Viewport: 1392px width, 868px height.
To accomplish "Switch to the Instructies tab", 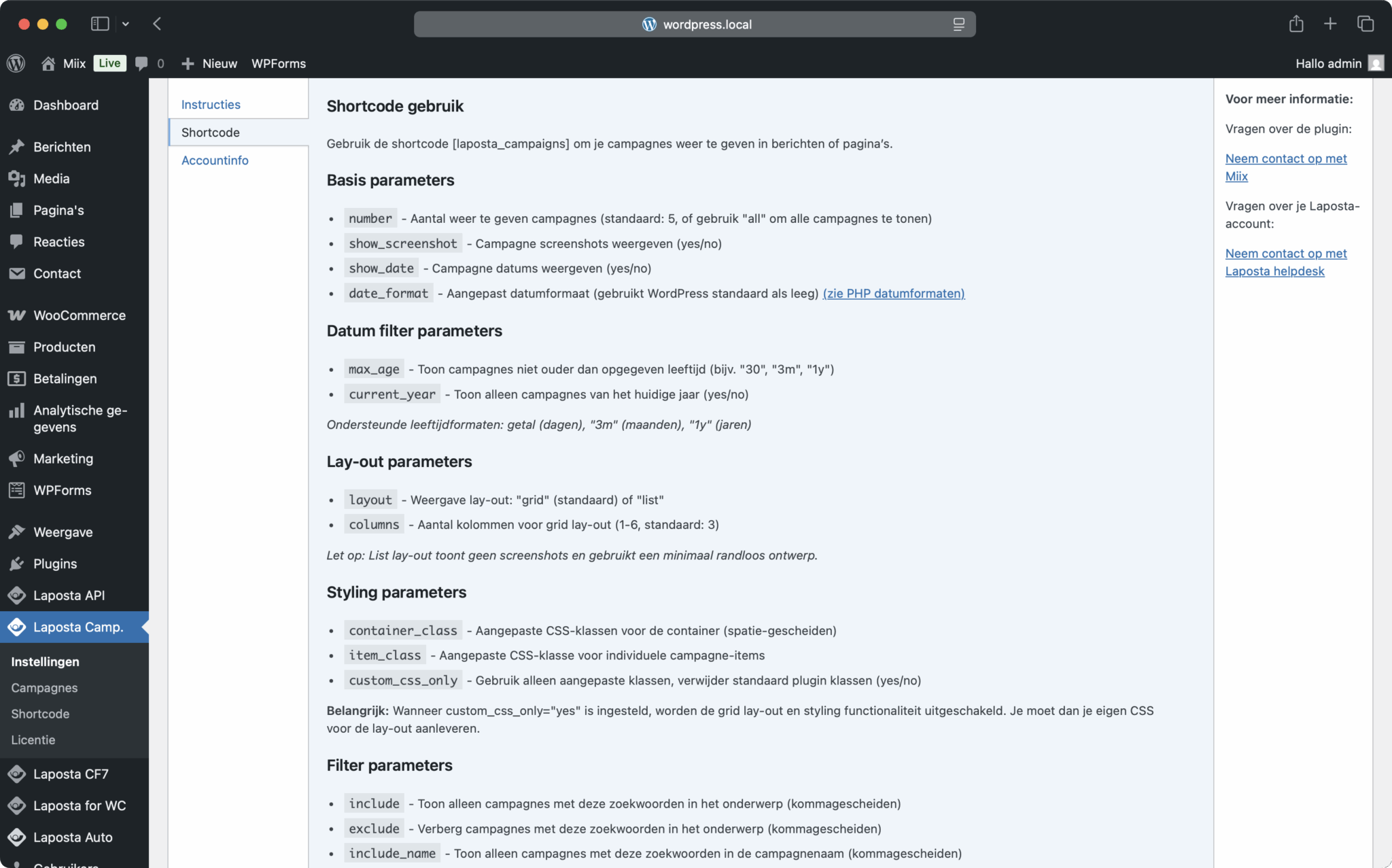I will pyautogui.click(x=211, y=105).
